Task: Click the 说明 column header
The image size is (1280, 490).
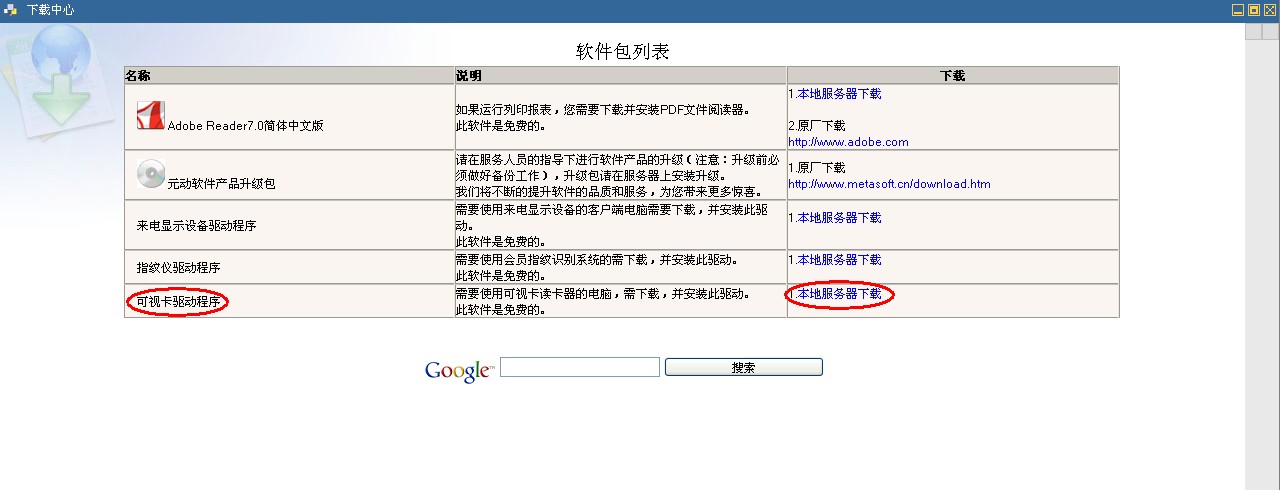Action: [469, 76]
